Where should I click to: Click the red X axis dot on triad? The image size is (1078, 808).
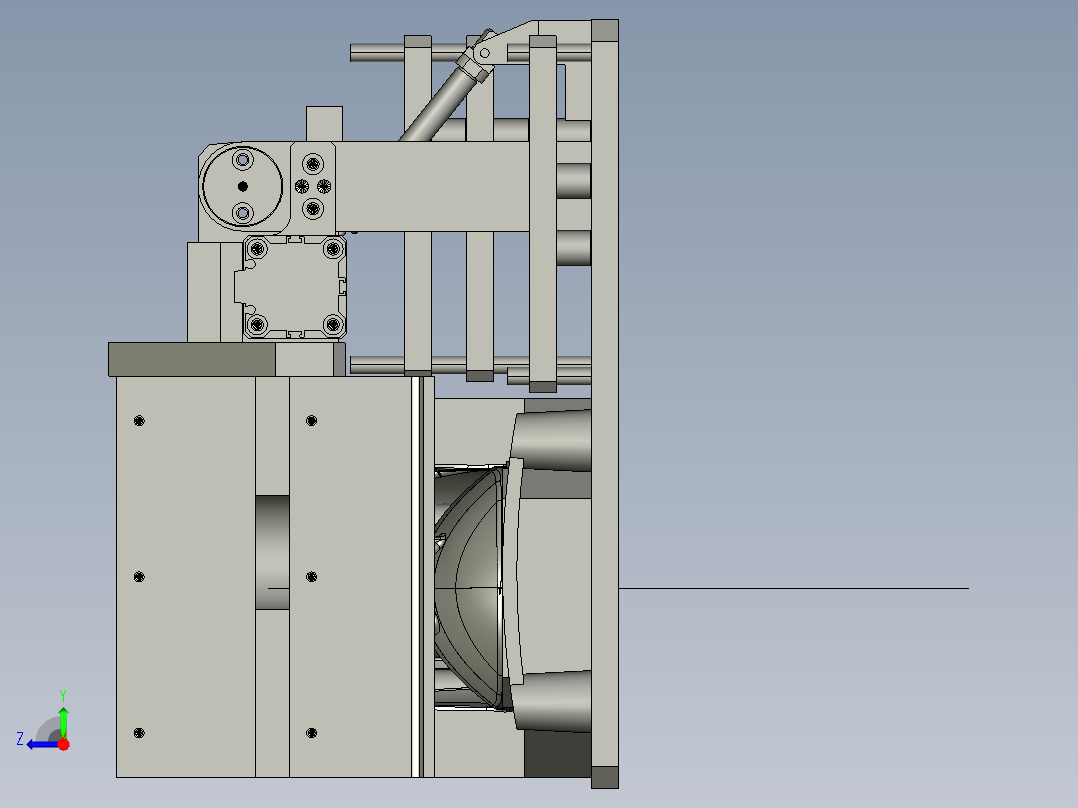[x=64, y=744]
